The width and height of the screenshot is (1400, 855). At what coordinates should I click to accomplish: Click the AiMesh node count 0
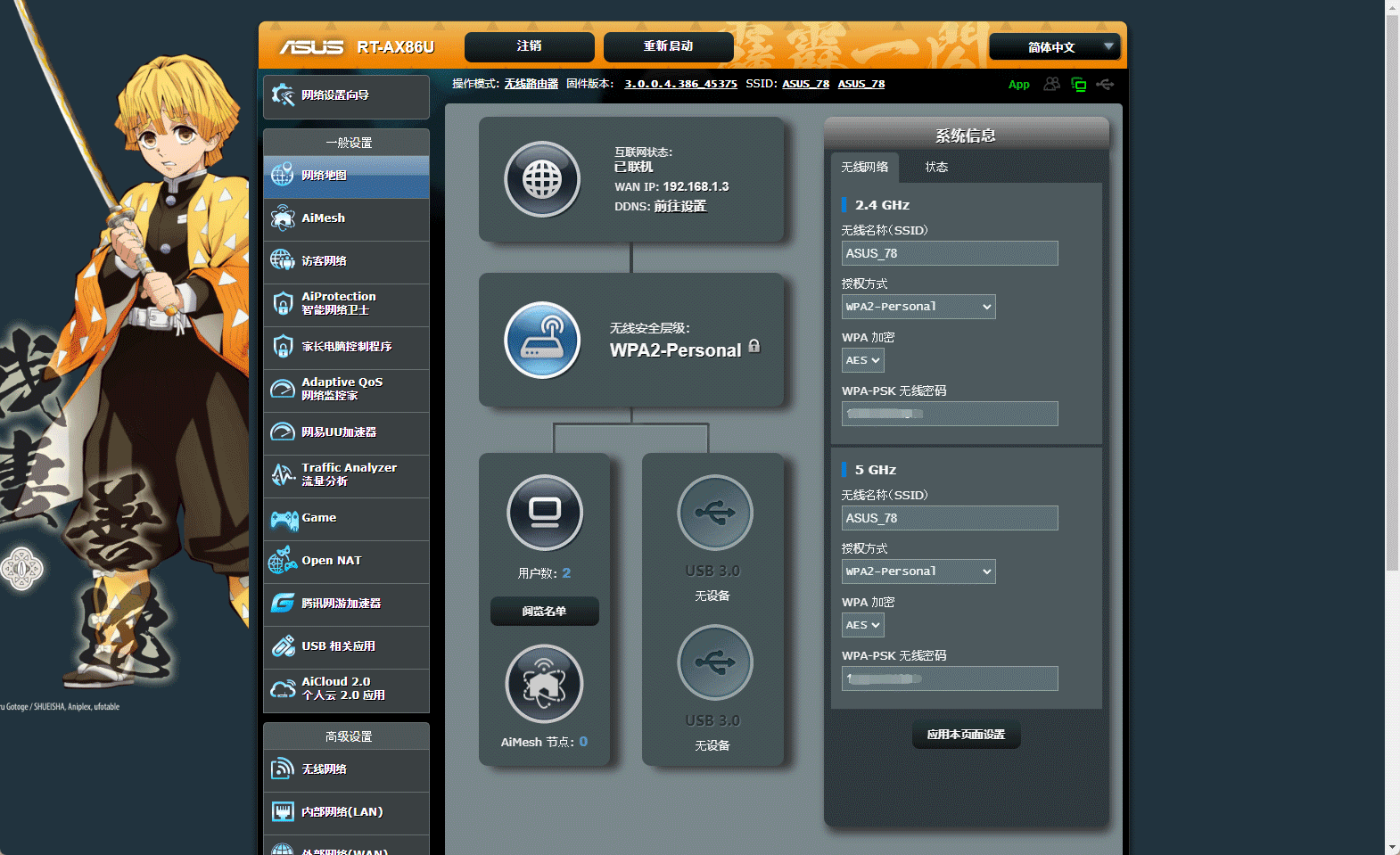(583, 742)
